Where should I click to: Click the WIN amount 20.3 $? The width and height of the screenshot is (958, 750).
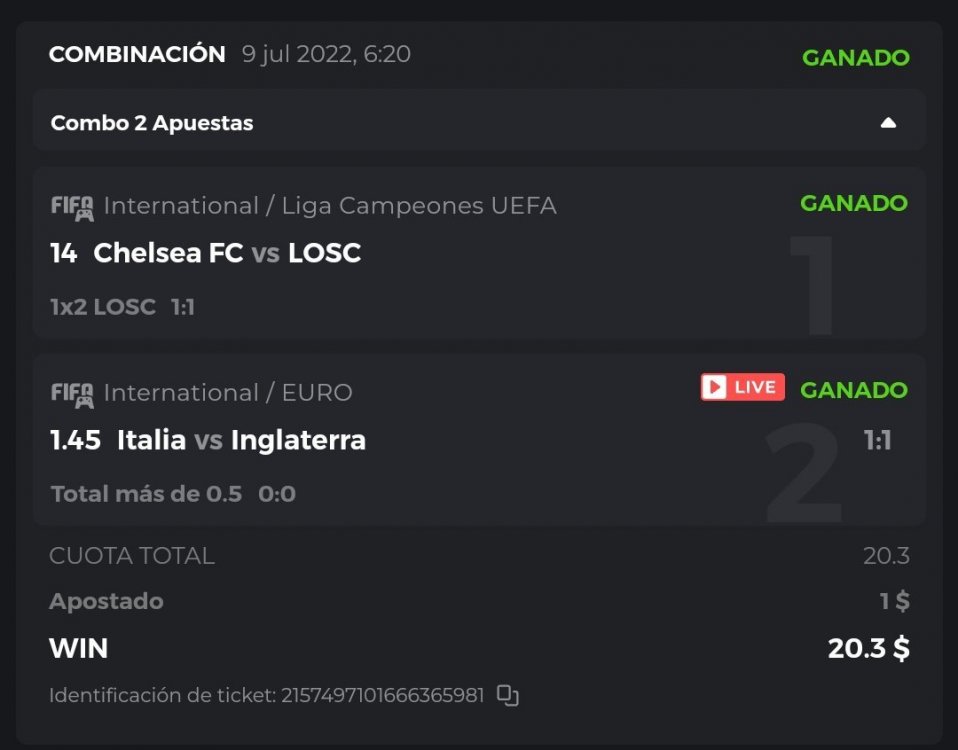click(868, 649)
